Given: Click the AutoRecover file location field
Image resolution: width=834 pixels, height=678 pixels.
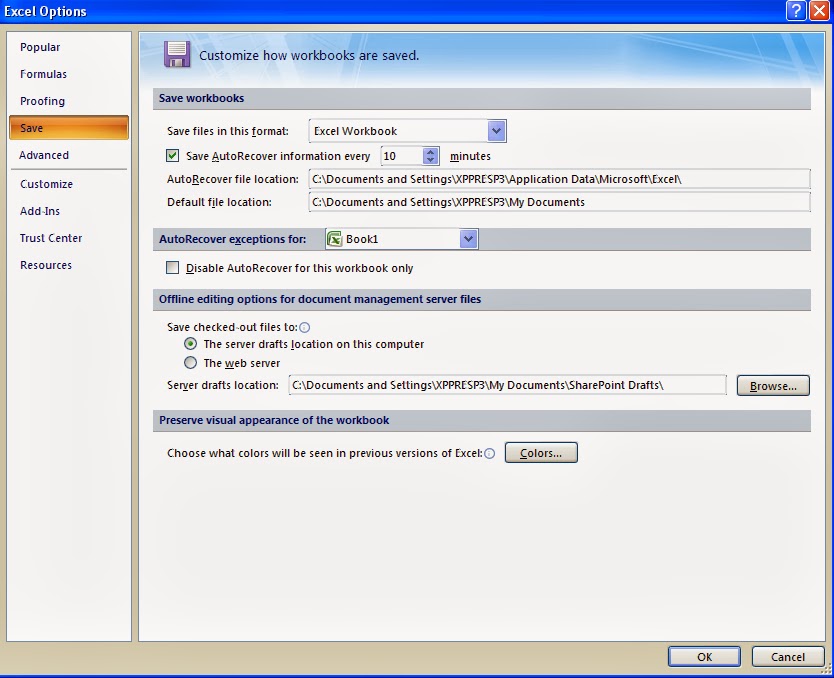Looking at the screenshot, I should pyautogui.click(x=560, y=179).
